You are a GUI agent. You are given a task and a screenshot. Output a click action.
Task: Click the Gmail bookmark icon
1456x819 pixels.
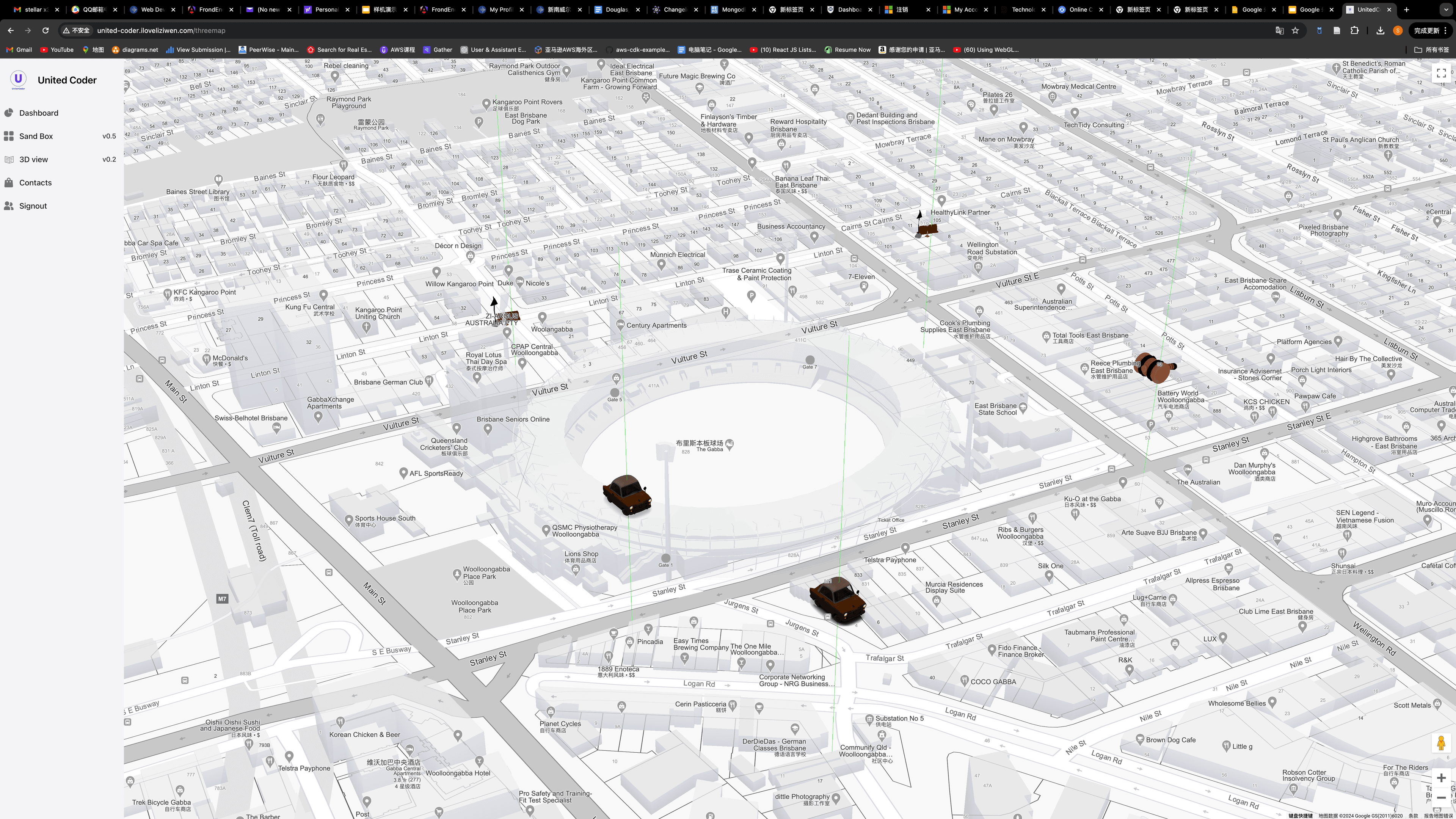9,50
